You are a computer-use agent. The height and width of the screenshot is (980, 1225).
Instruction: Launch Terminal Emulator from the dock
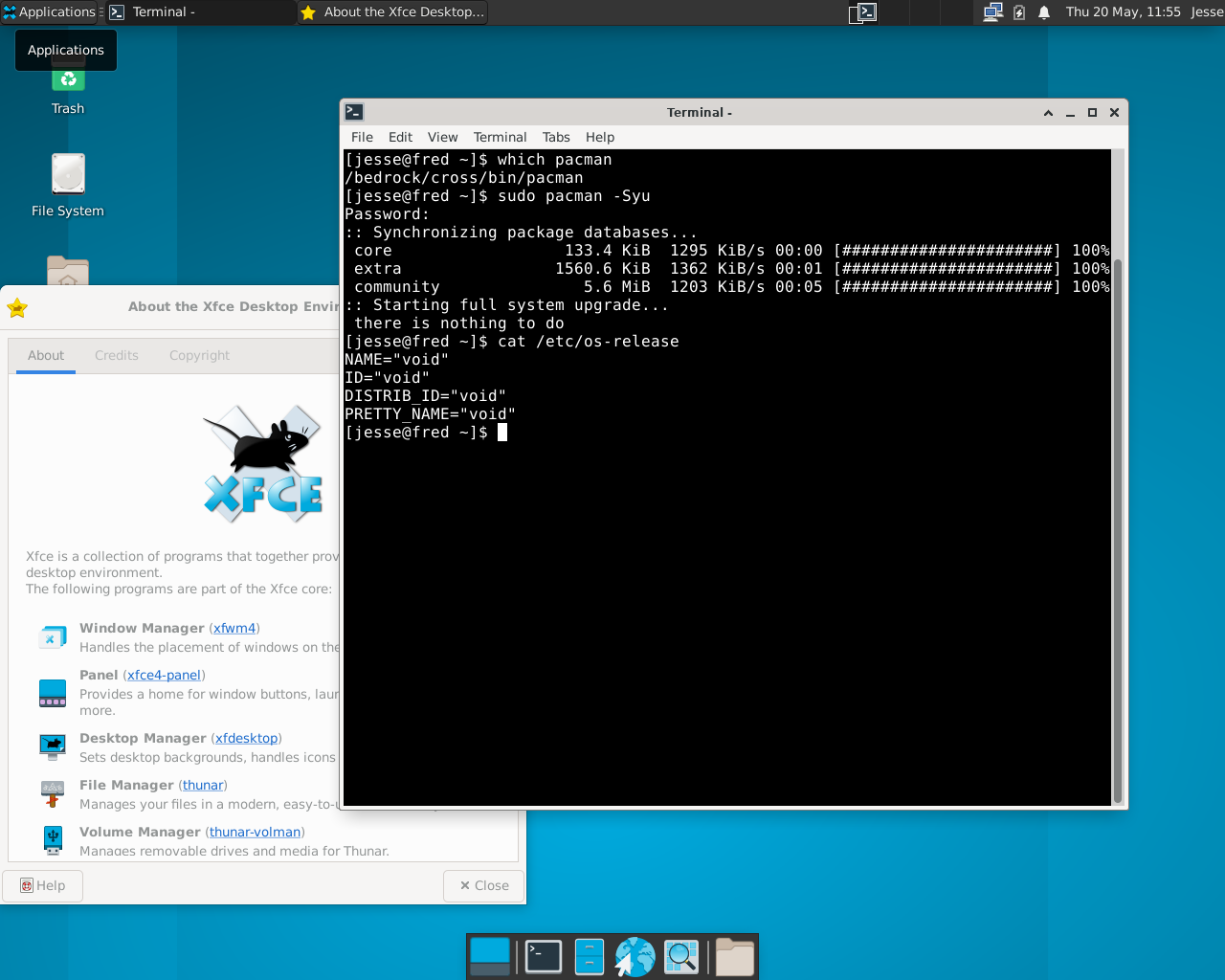pyautogui.click(x=543, y=956)
